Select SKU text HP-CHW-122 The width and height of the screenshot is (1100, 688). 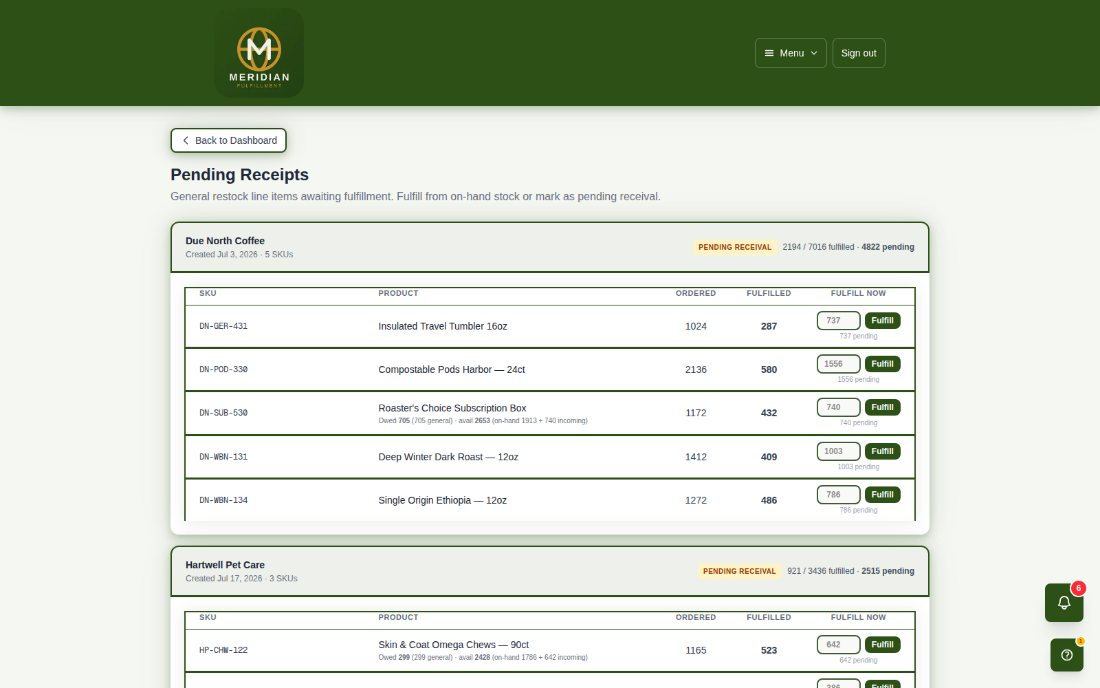click(223, 650)
